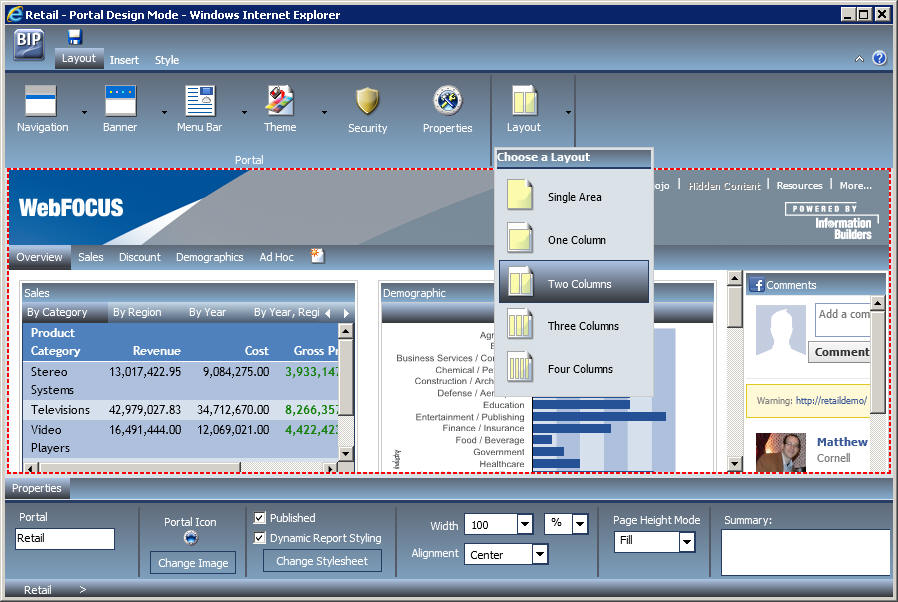
Task: Save the portal with the floppy disk icon
Action: coord(75,37)
